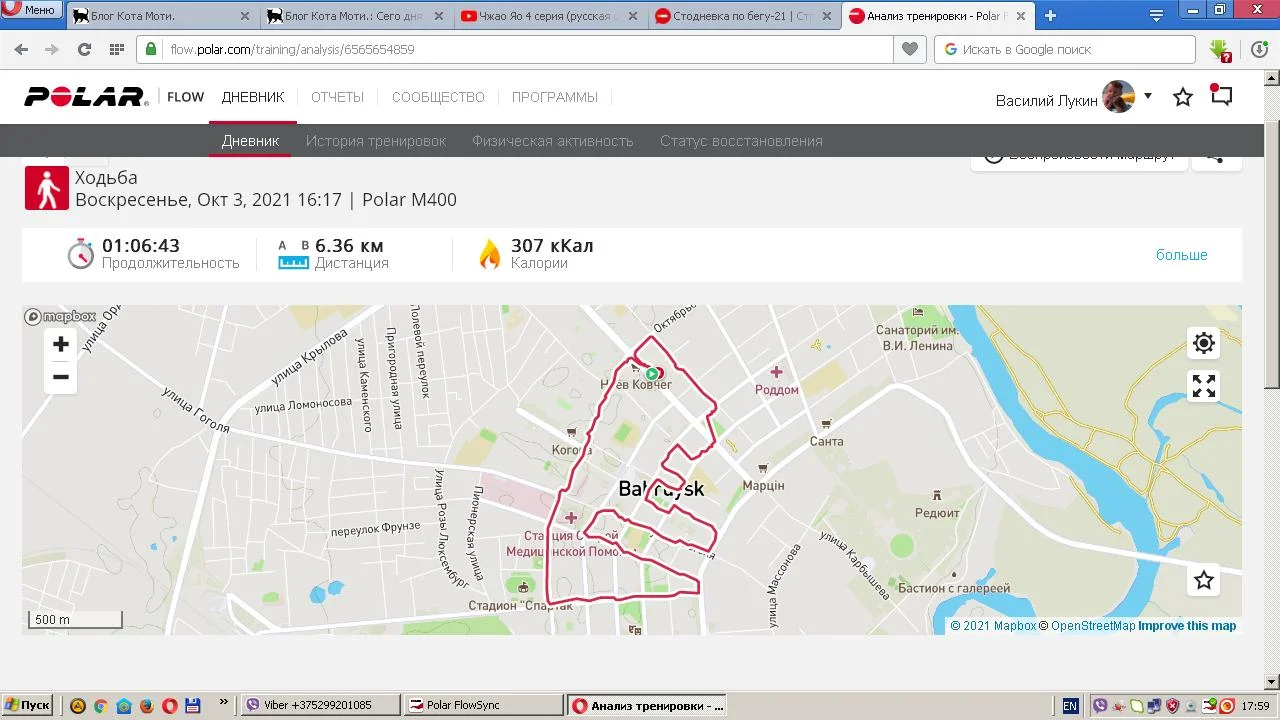Image resolution: width=1280 pixels, height=720 pixels.
Task: Open the OpenStreetMap link
Action: pos(1087,626)
